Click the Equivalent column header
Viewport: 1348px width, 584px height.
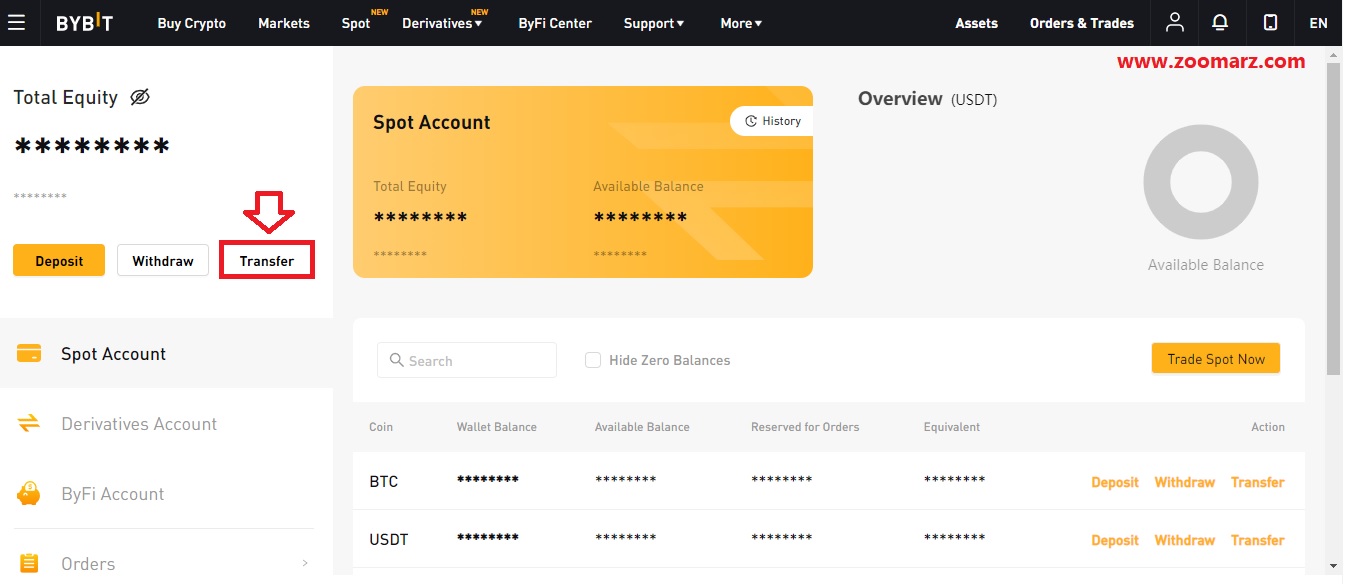pos(952,427)
